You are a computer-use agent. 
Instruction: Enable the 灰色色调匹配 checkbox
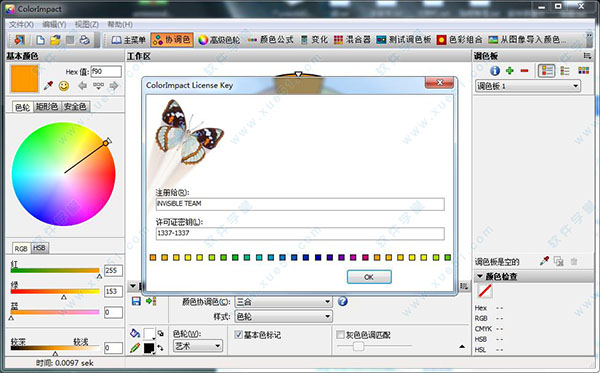[x=340, y=335]
